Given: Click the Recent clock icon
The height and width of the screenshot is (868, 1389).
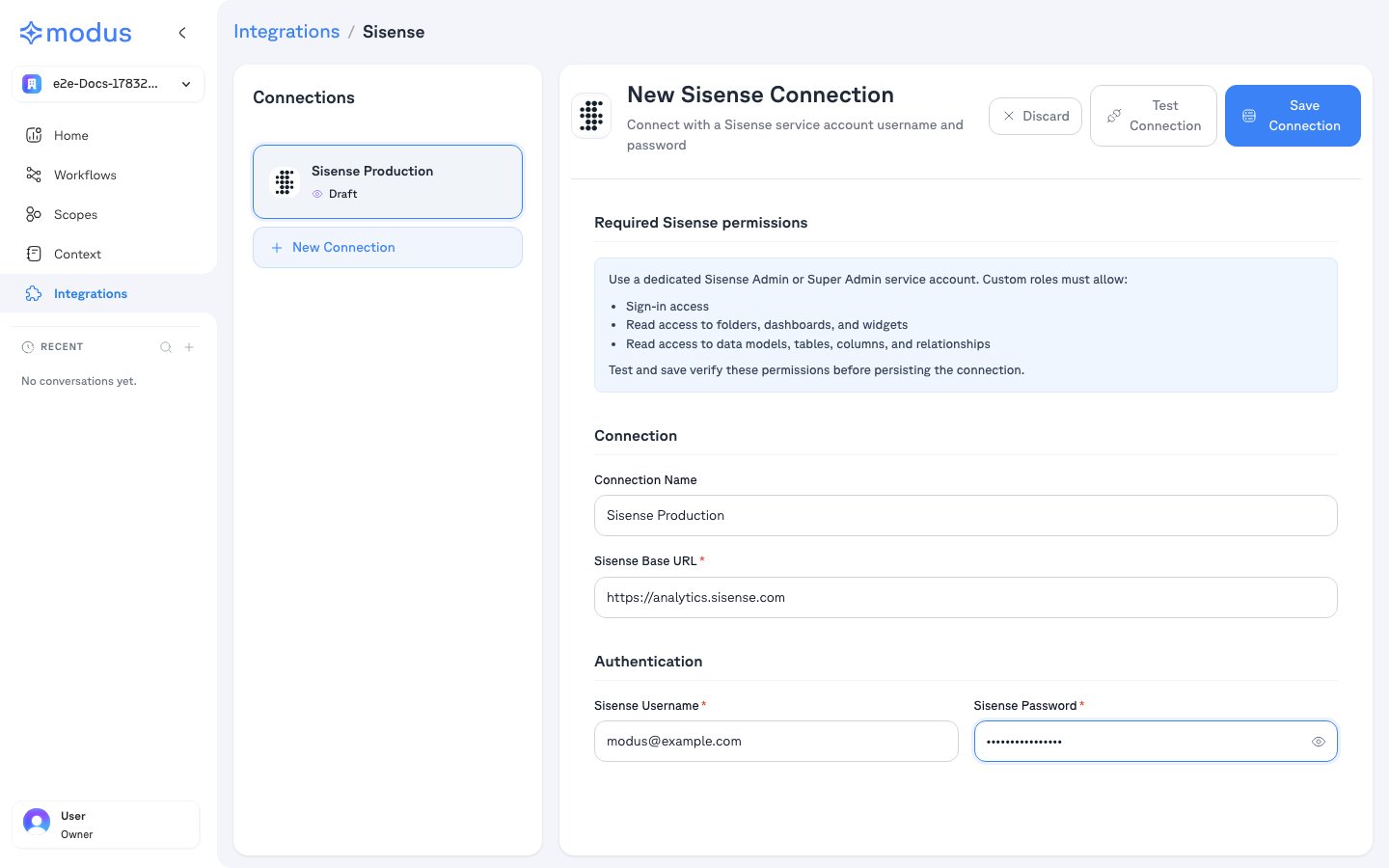Looking at the screenshot, I should [x=28, y=347].
